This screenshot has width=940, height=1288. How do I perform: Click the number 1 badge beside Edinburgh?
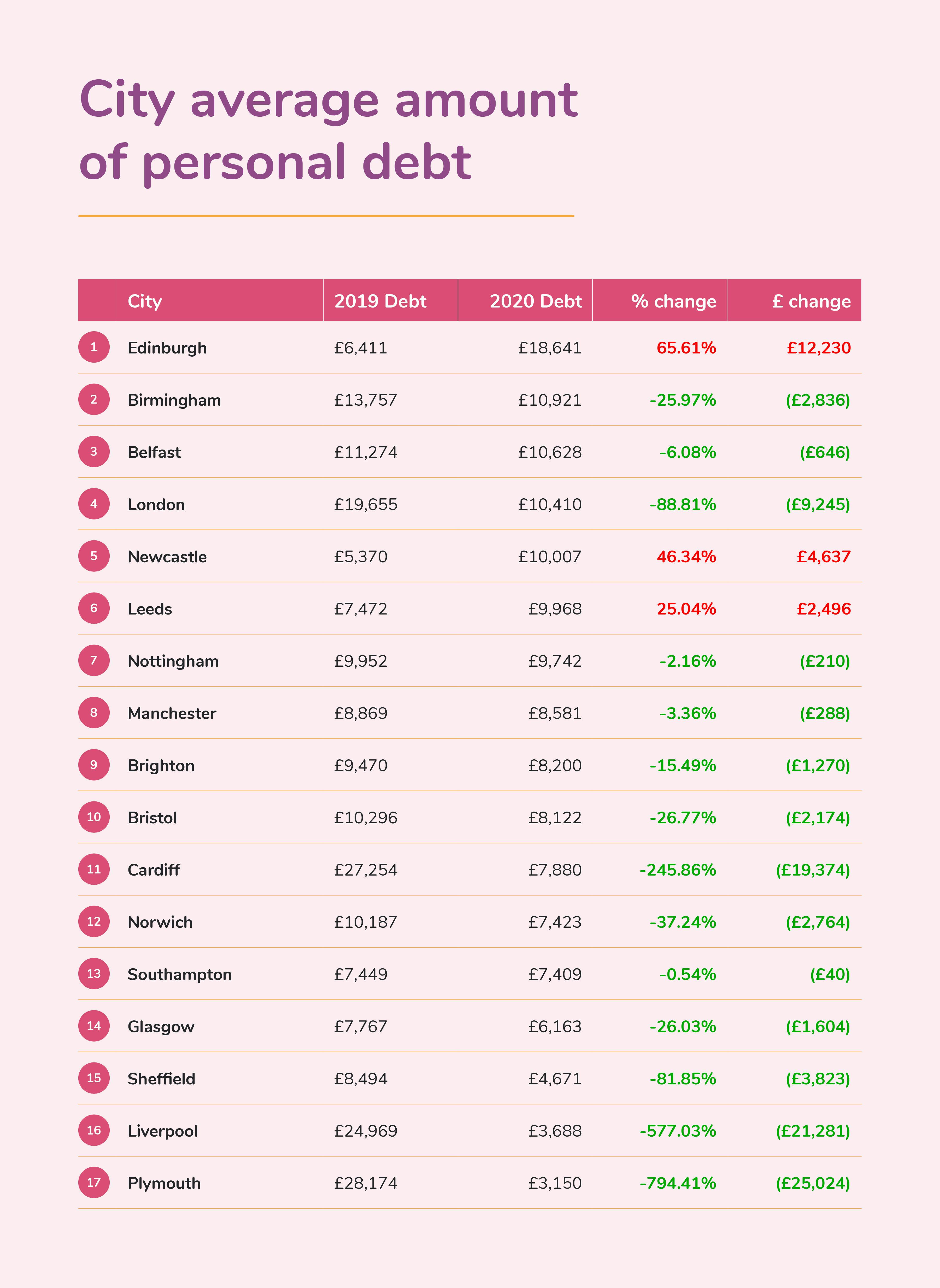tap(94, 347)
